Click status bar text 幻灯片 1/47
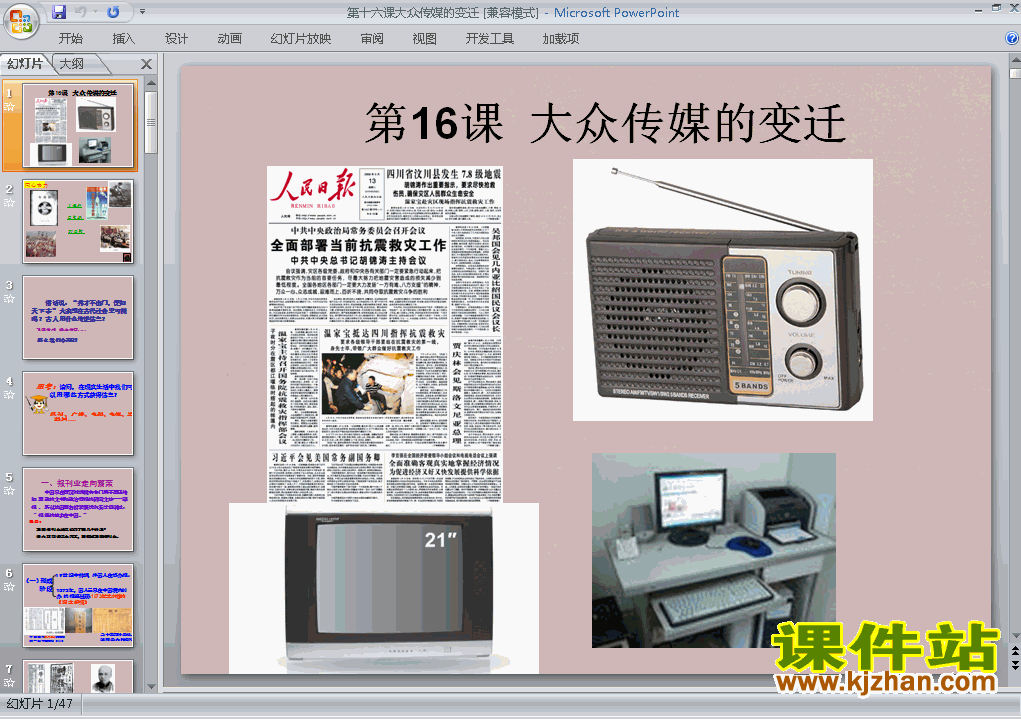Image resolution: width=1021 pixels, height=719 pixels. 40,703
